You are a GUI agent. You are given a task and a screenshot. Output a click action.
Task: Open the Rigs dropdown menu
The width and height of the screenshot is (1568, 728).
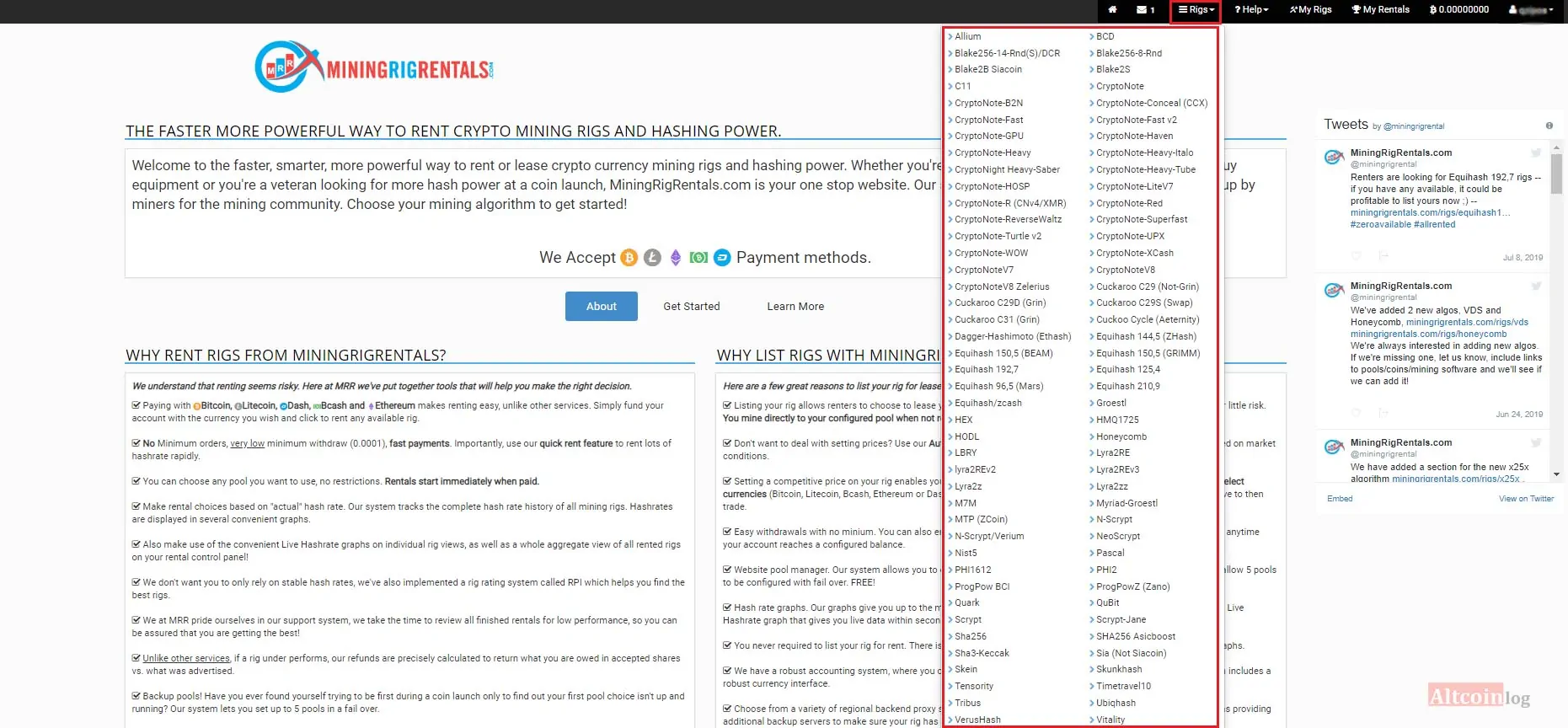(1196, 10)
